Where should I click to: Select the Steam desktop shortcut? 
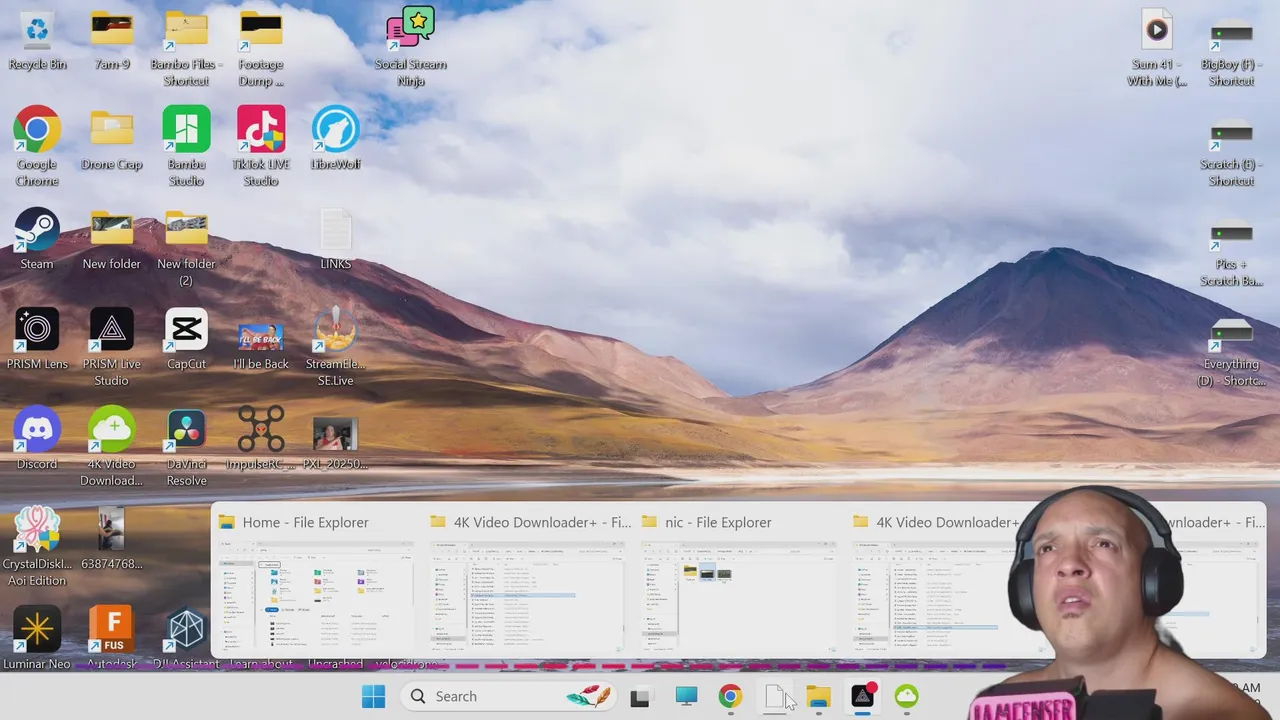coord(37,239)
